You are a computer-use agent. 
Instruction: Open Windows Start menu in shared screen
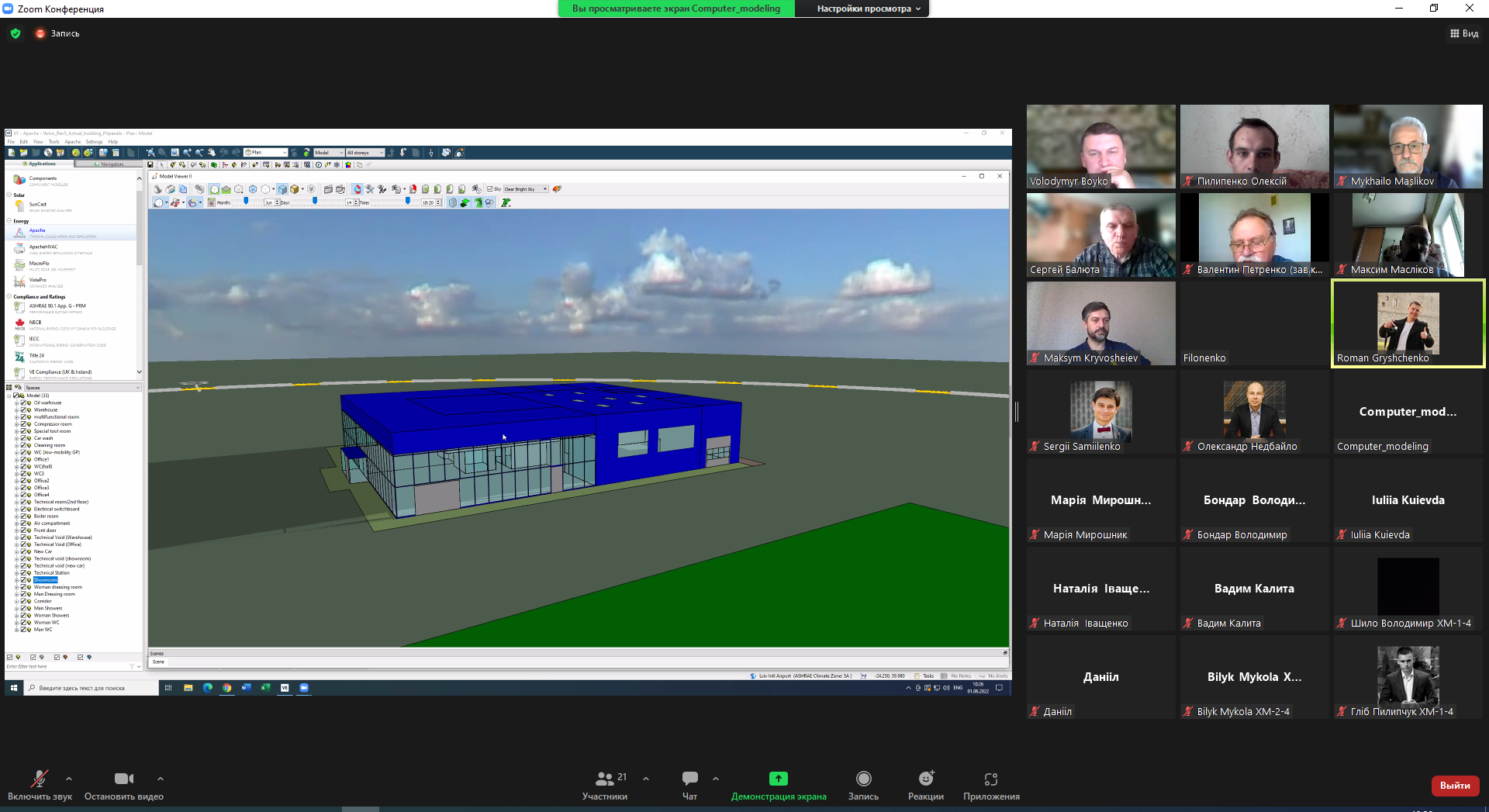(14, 688)
